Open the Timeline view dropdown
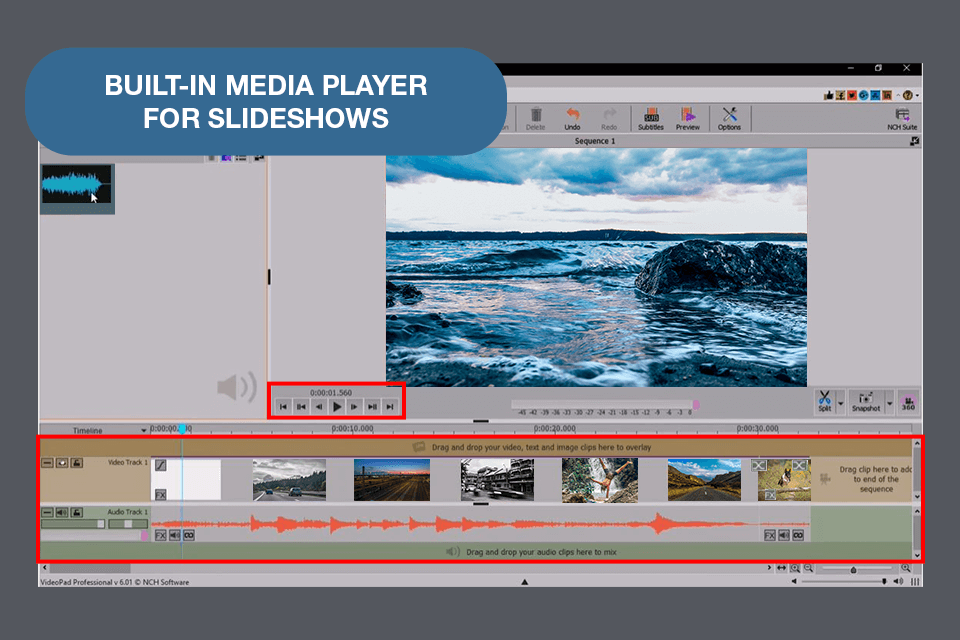The width and height of the screenshot is (960, 640). [x=143, y=431]
